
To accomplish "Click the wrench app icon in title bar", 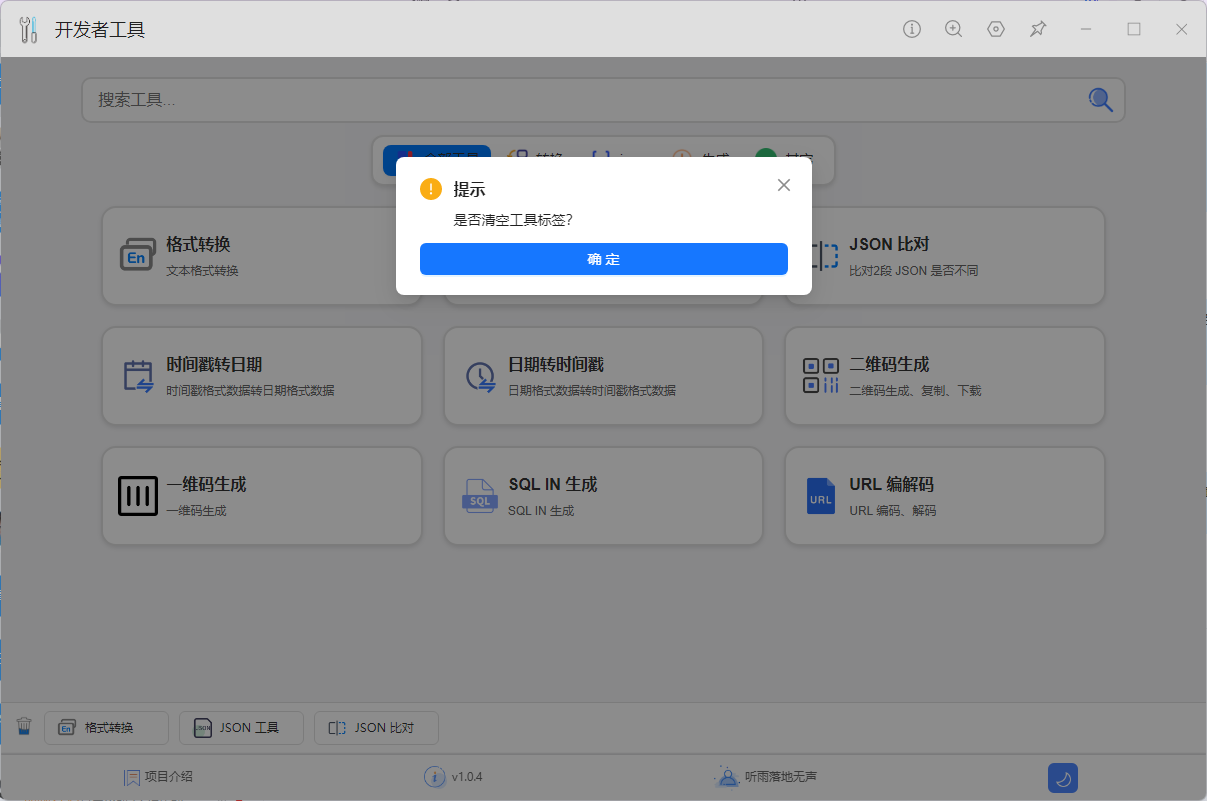I will pos(27,29).
